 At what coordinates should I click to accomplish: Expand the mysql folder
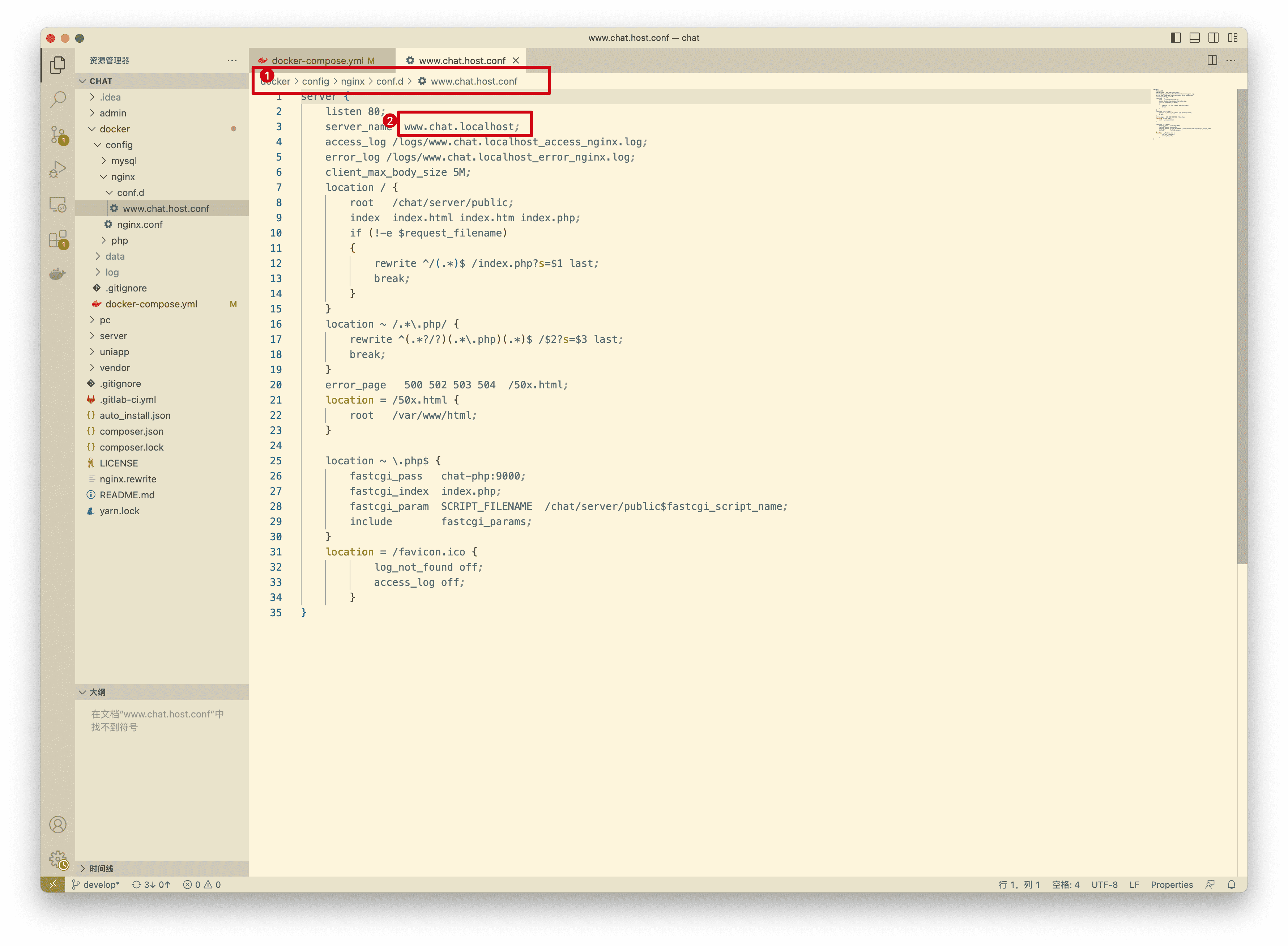click(162, 161)
